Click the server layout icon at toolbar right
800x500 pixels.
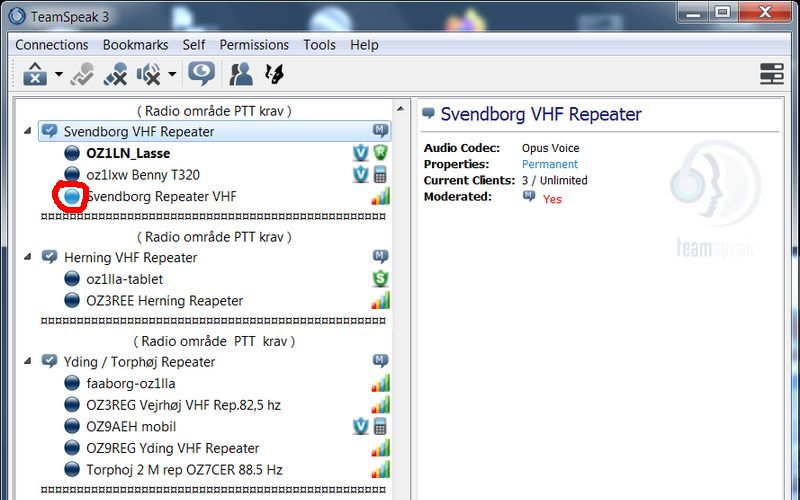coord(771,74)
